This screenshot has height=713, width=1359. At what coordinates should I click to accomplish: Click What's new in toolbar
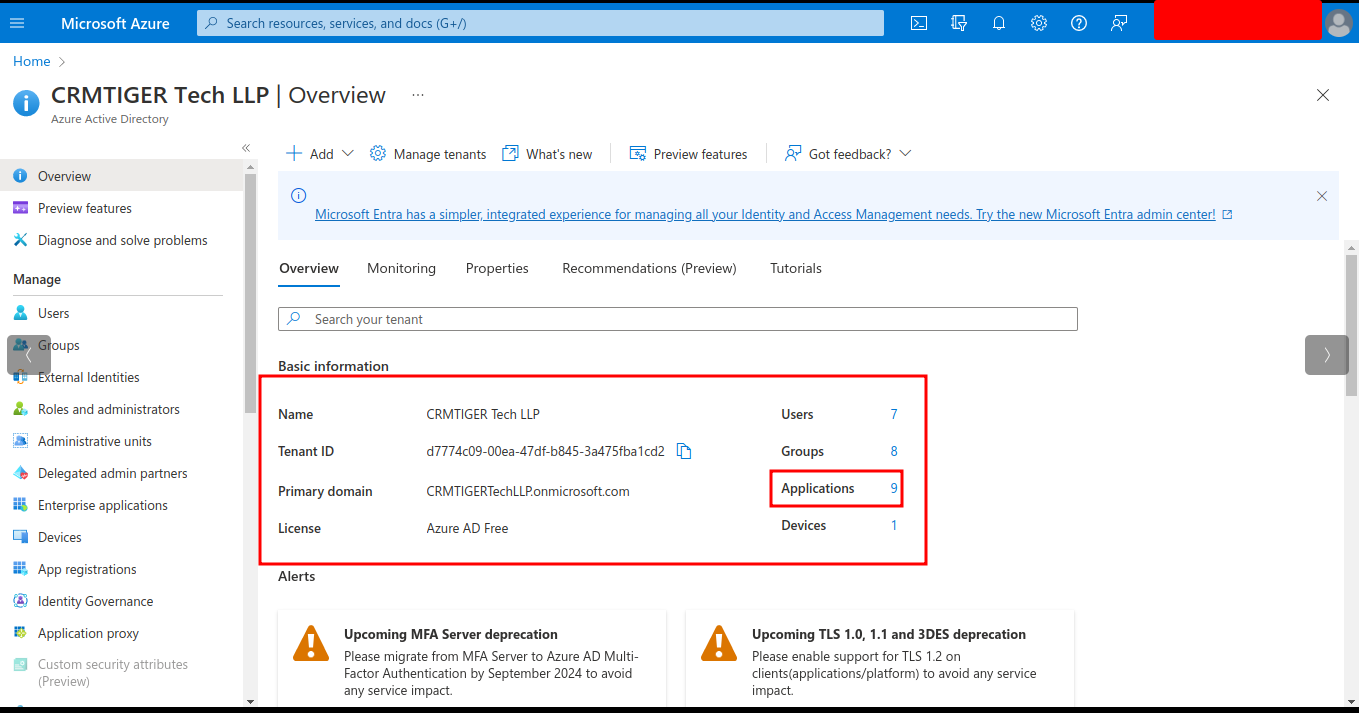(547, 154)
